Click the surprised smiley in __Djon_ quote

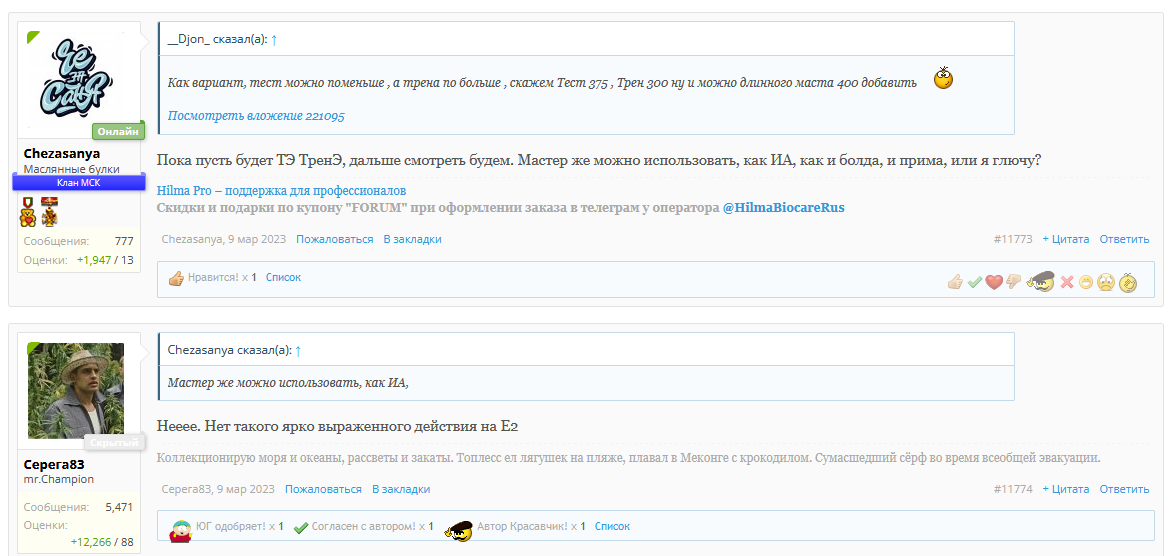(x=944, y=77)
